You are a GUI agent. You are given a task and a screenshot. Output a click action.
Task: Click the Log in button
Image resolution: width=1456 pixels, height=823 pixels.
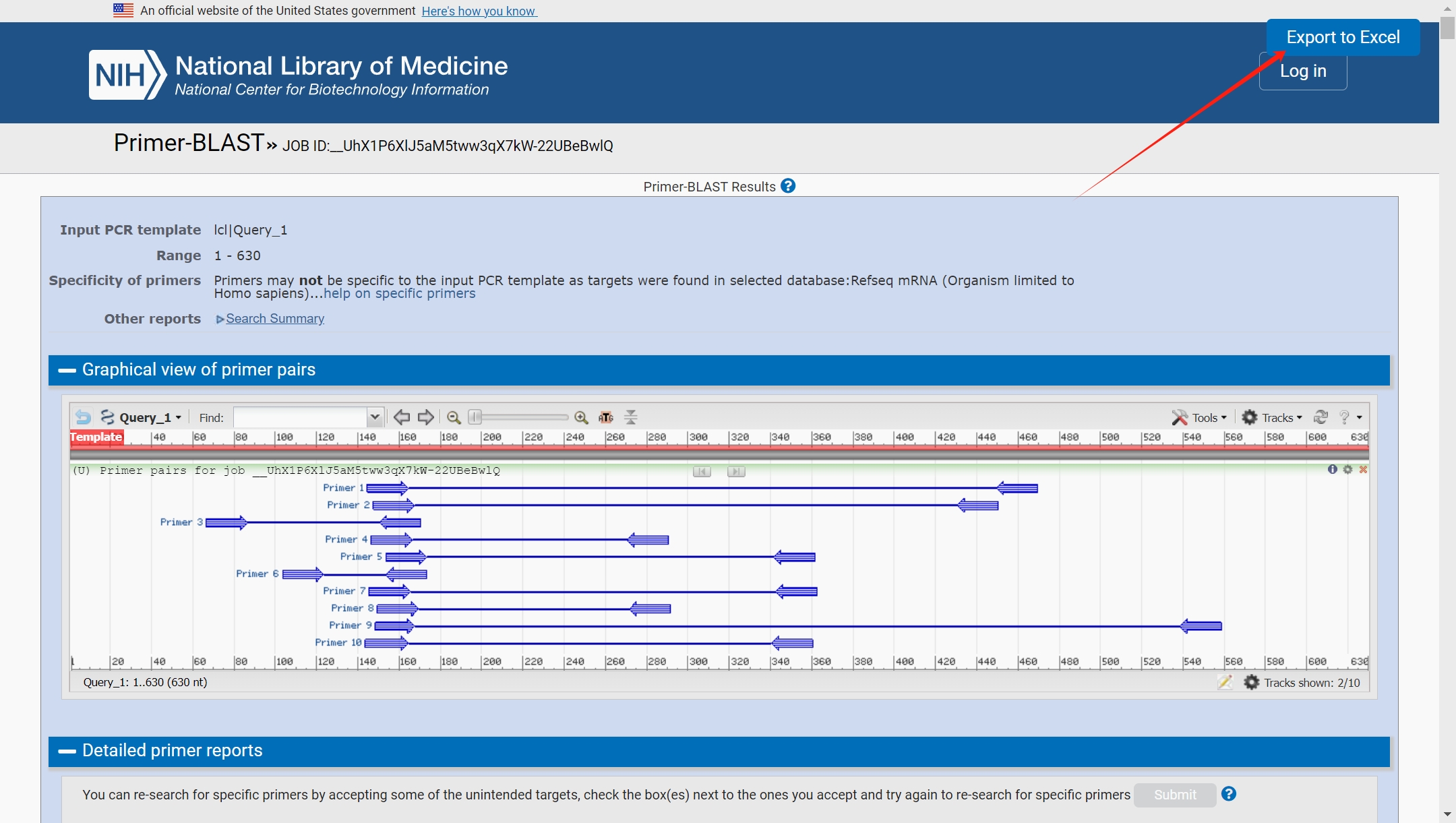tap(1302, 71)
